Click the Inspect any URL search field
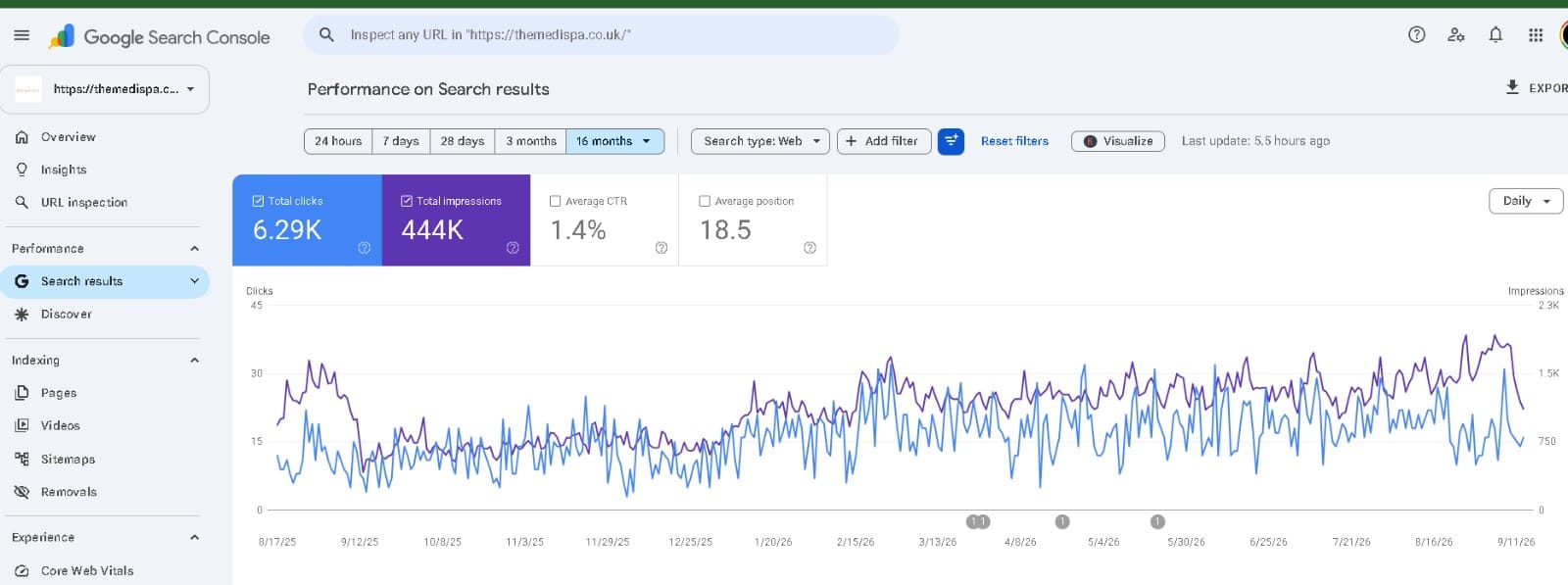This screenshot has height=585, width=1568. point(601,34)
